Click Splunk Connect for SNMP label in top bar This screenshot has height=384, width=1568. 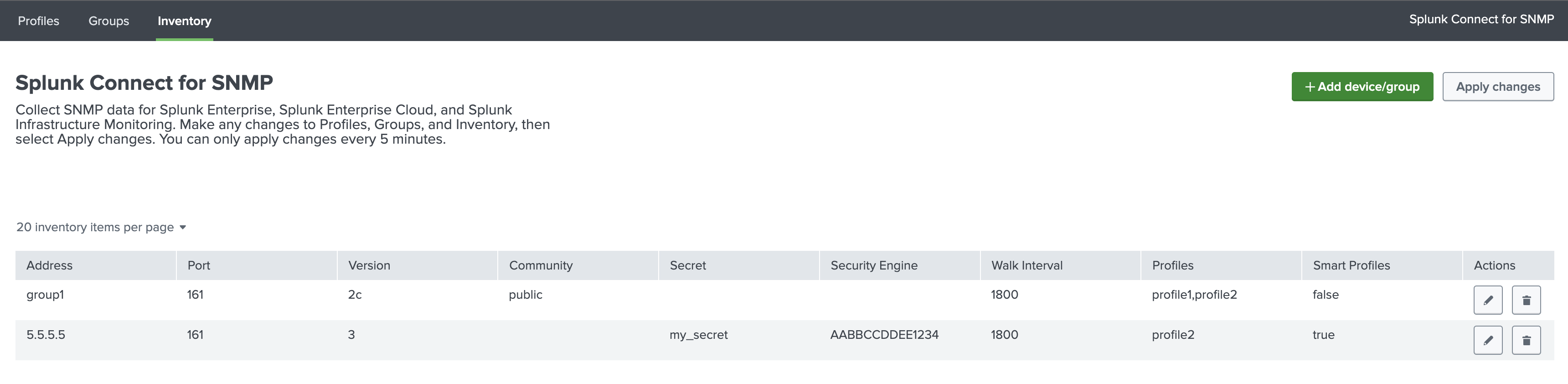coord(1481,19)
